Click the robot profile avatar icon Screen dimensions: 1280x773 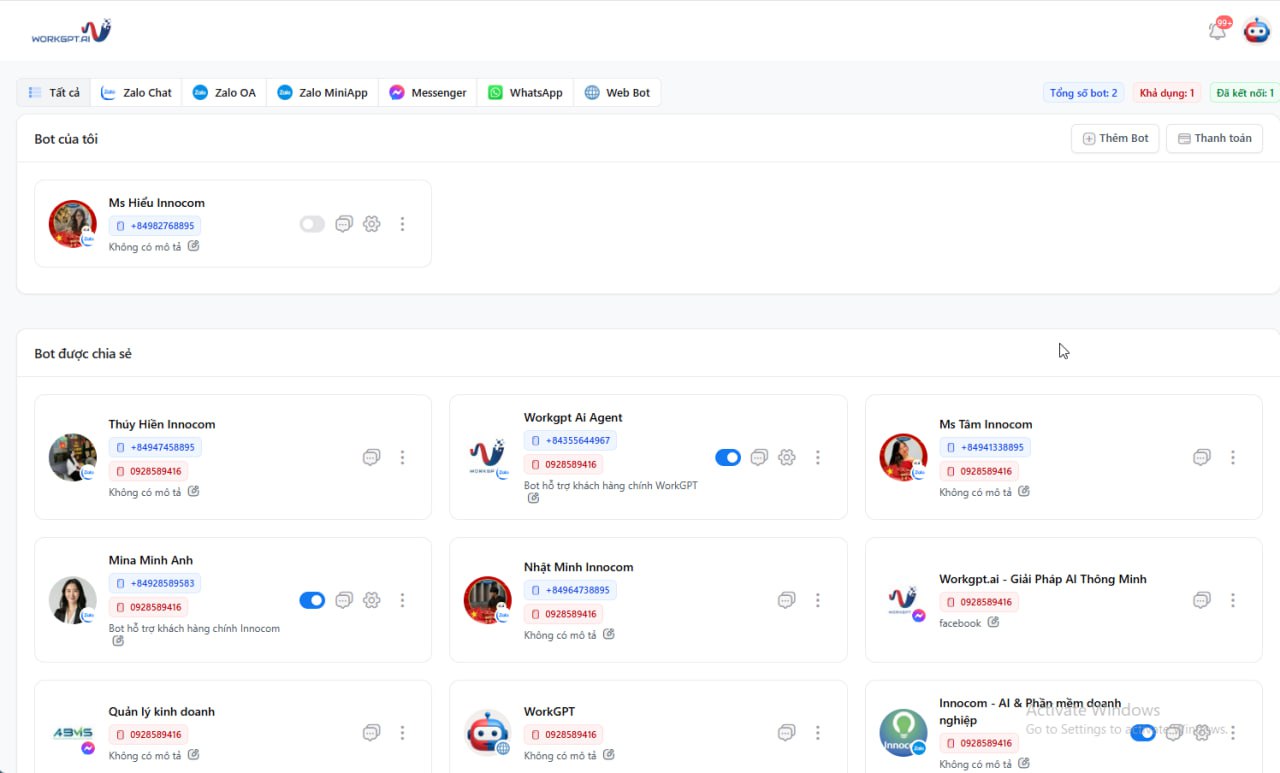tap(1256, 31)
